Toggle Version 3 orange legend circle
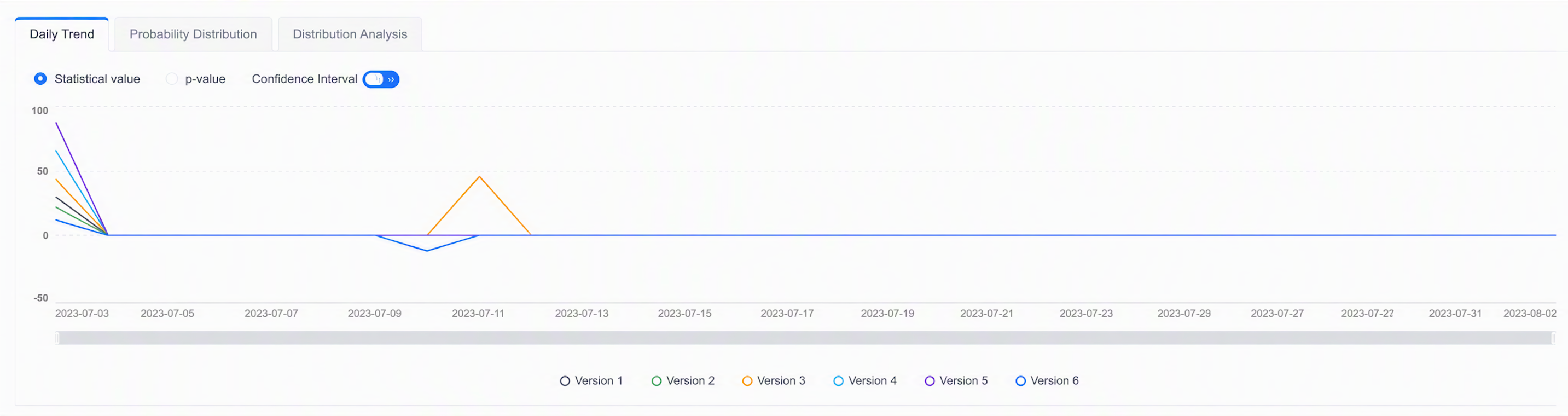The image size is (1568, 416). (747, 380)
